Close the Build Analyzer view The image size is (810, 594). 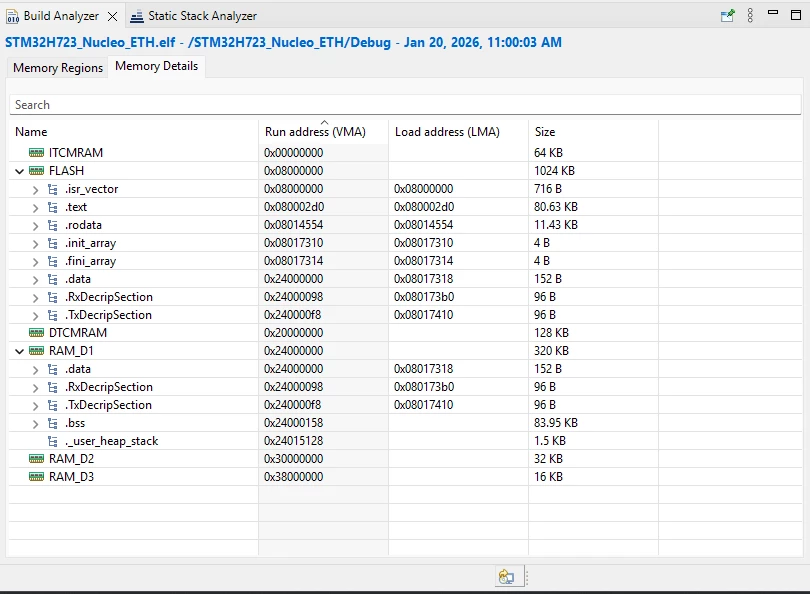click(x=112, y=17)
